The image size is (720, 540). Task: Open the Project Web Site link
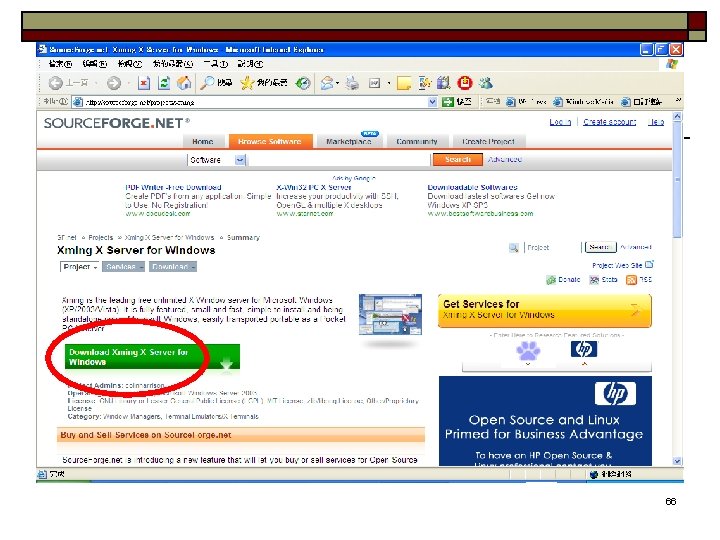(617, 265)
